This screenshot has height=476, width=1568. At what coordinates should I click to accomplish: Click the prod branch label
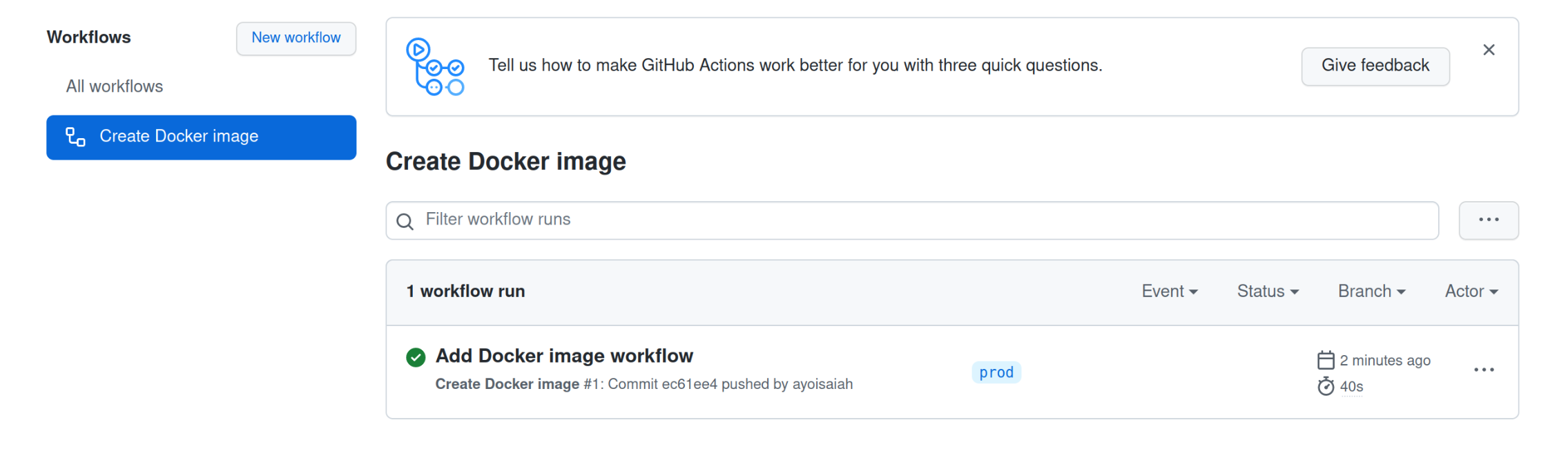pyautogui.click(x=996, y=372)
